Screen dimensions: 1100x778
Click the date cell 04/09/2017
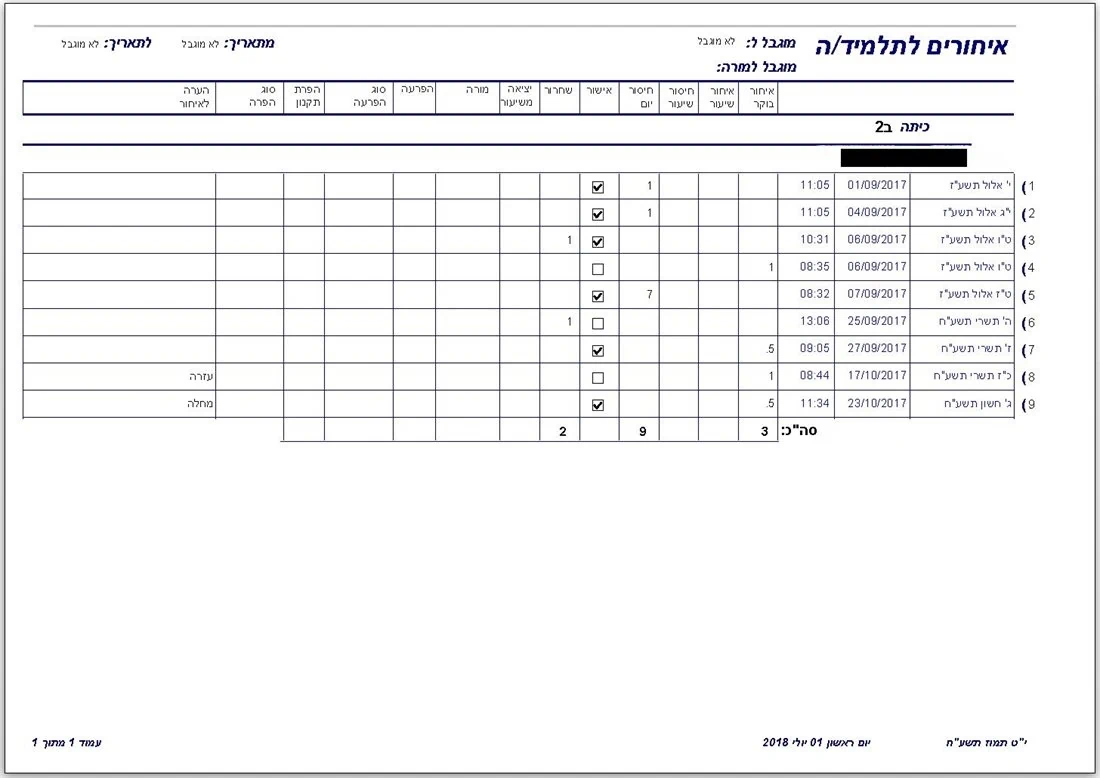point(877,212)
